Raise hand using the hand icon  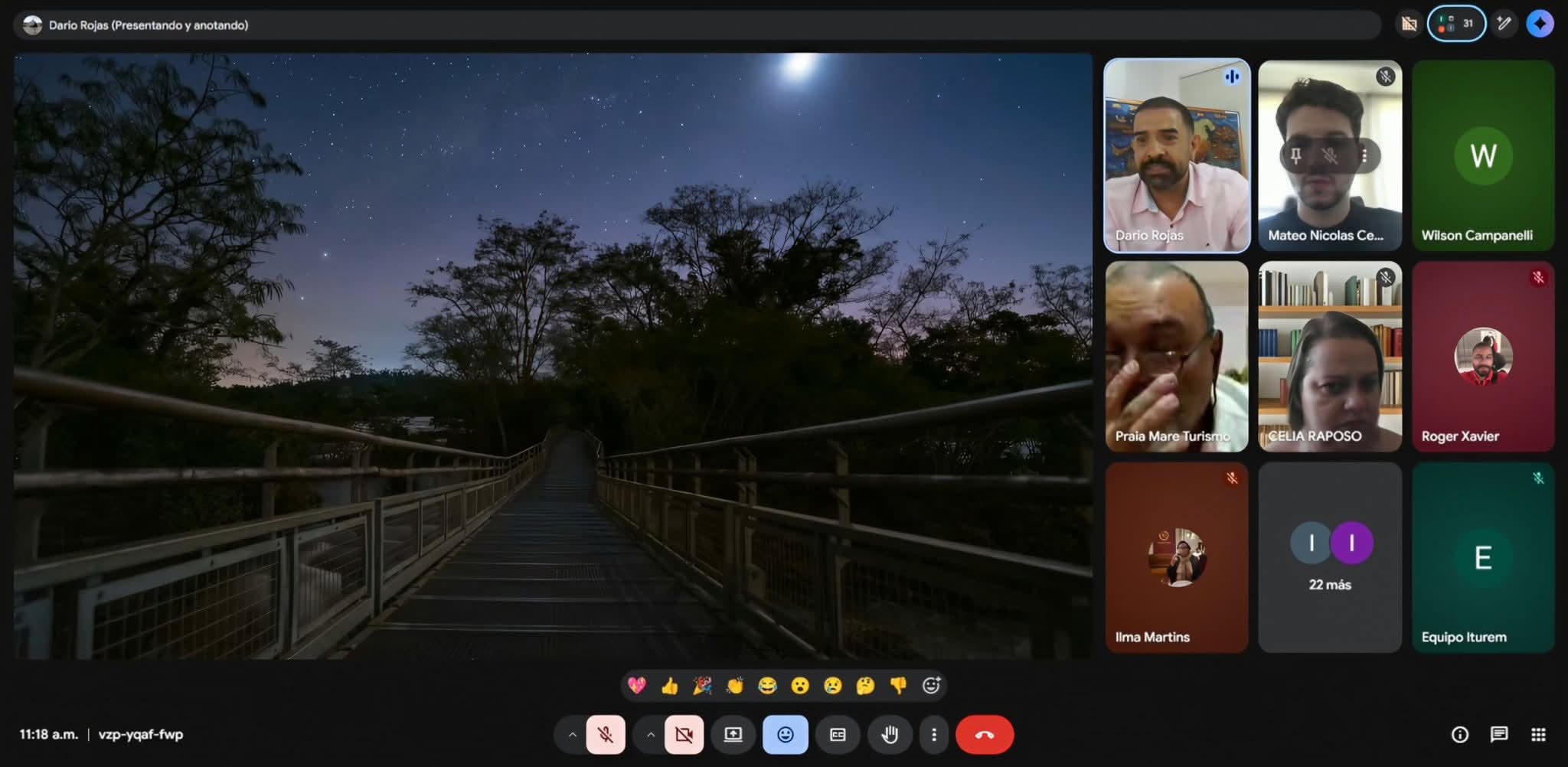click(889, 735)
